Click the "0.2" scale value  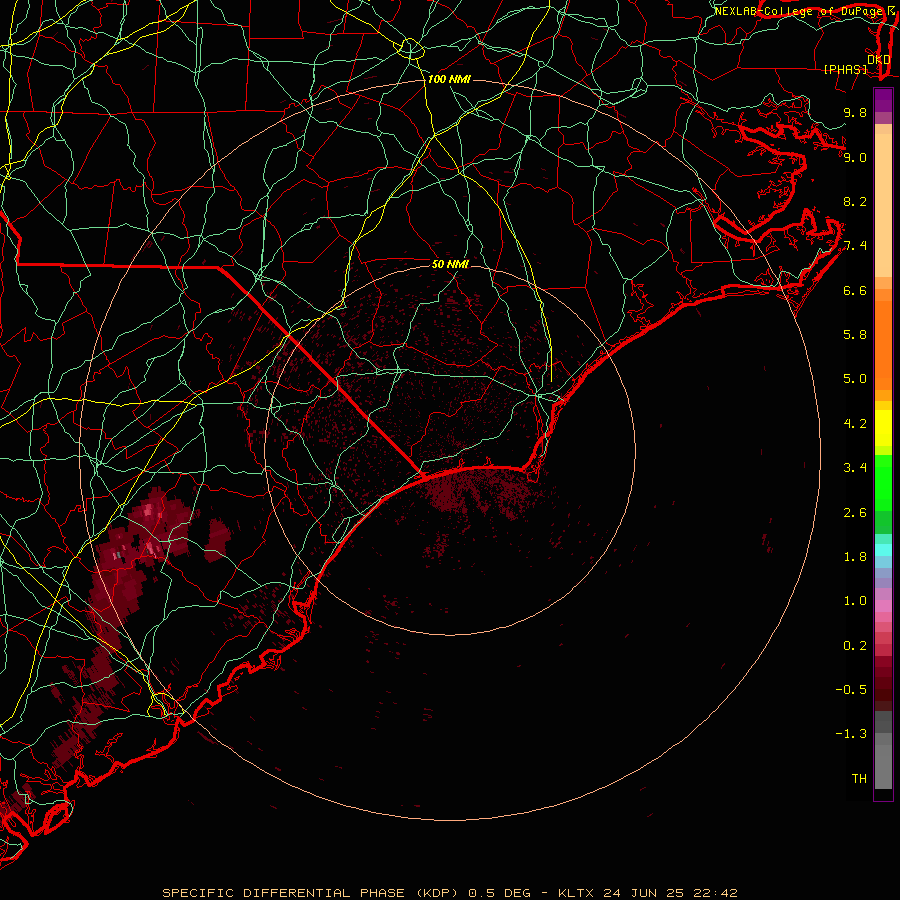click(855, 646)
